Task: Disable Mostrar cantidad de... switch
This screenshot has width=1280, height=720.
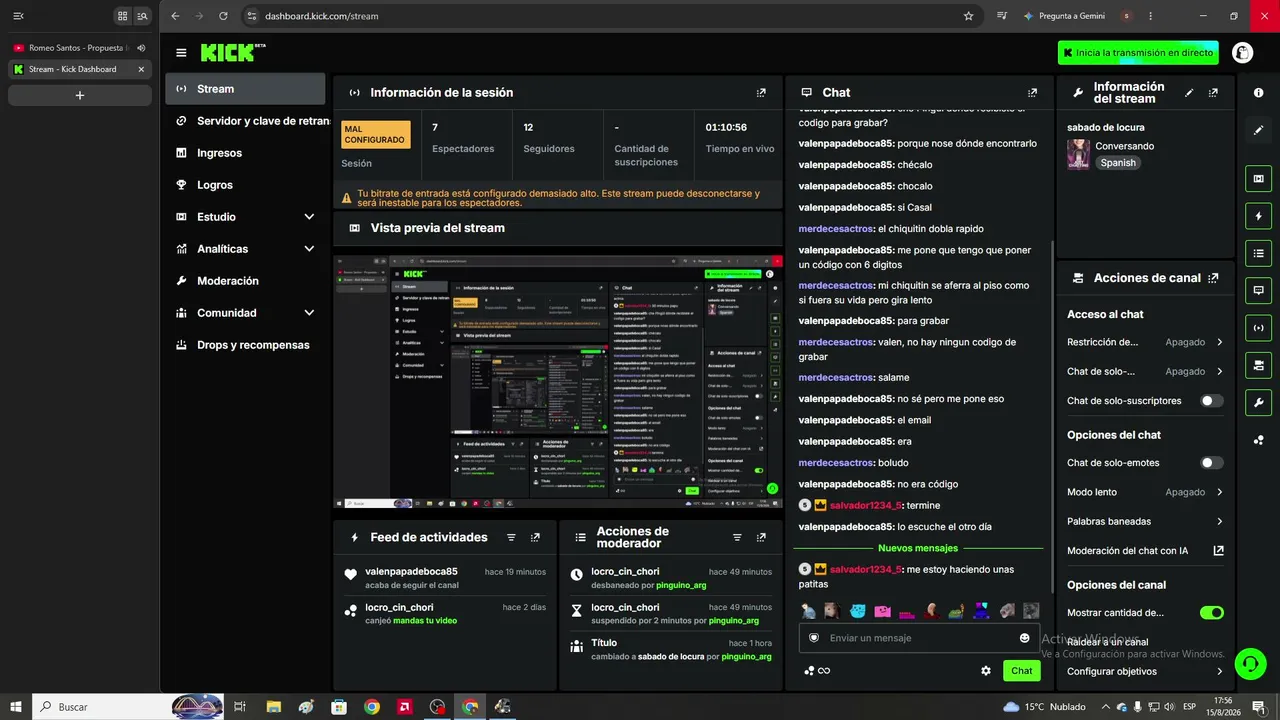Action: 1212,613
